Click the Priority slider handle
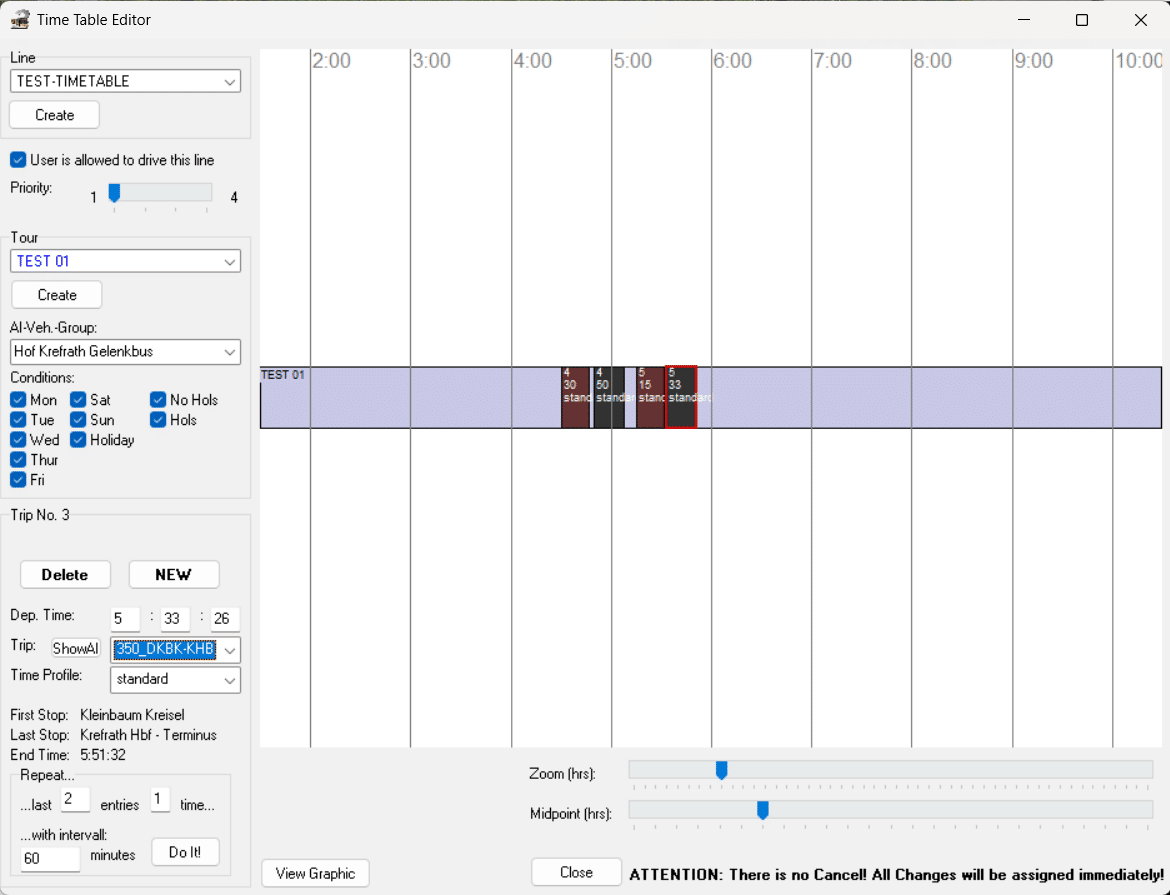This screenshot has height=895, width=1170. point(114,193)
